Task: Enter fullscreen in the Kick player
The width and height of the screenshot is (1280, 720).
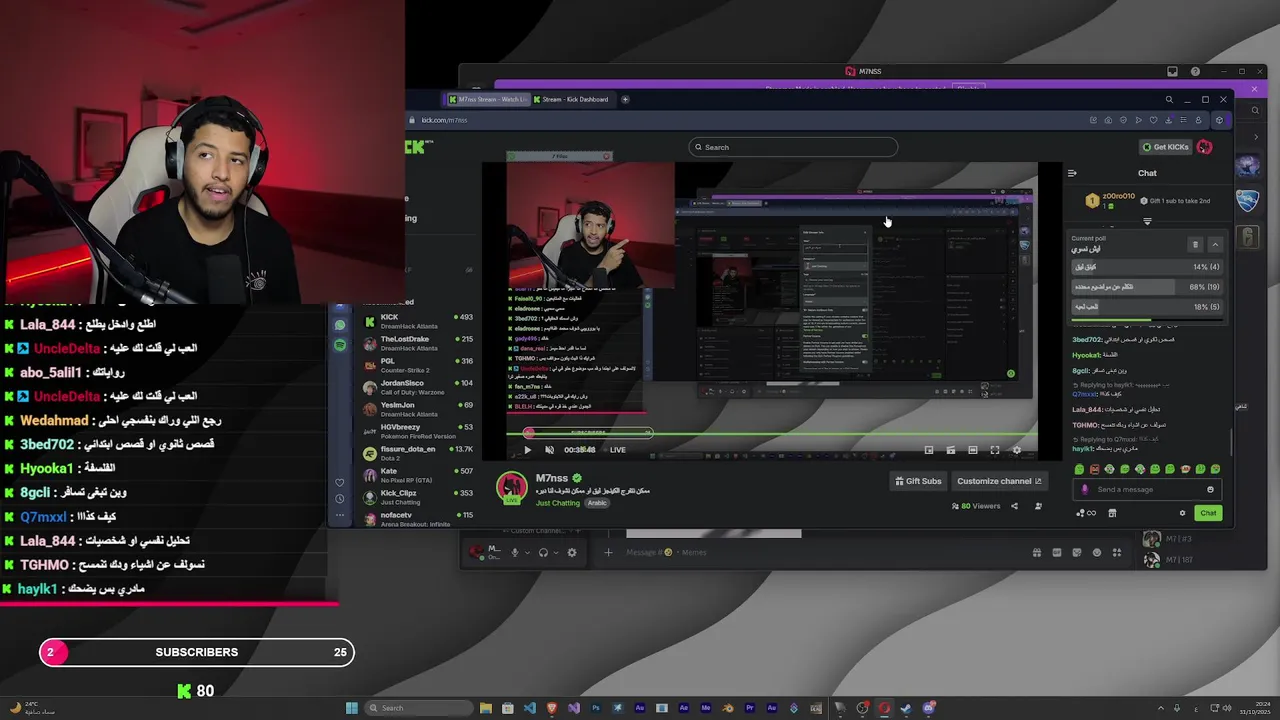Action: pos(995,450)
